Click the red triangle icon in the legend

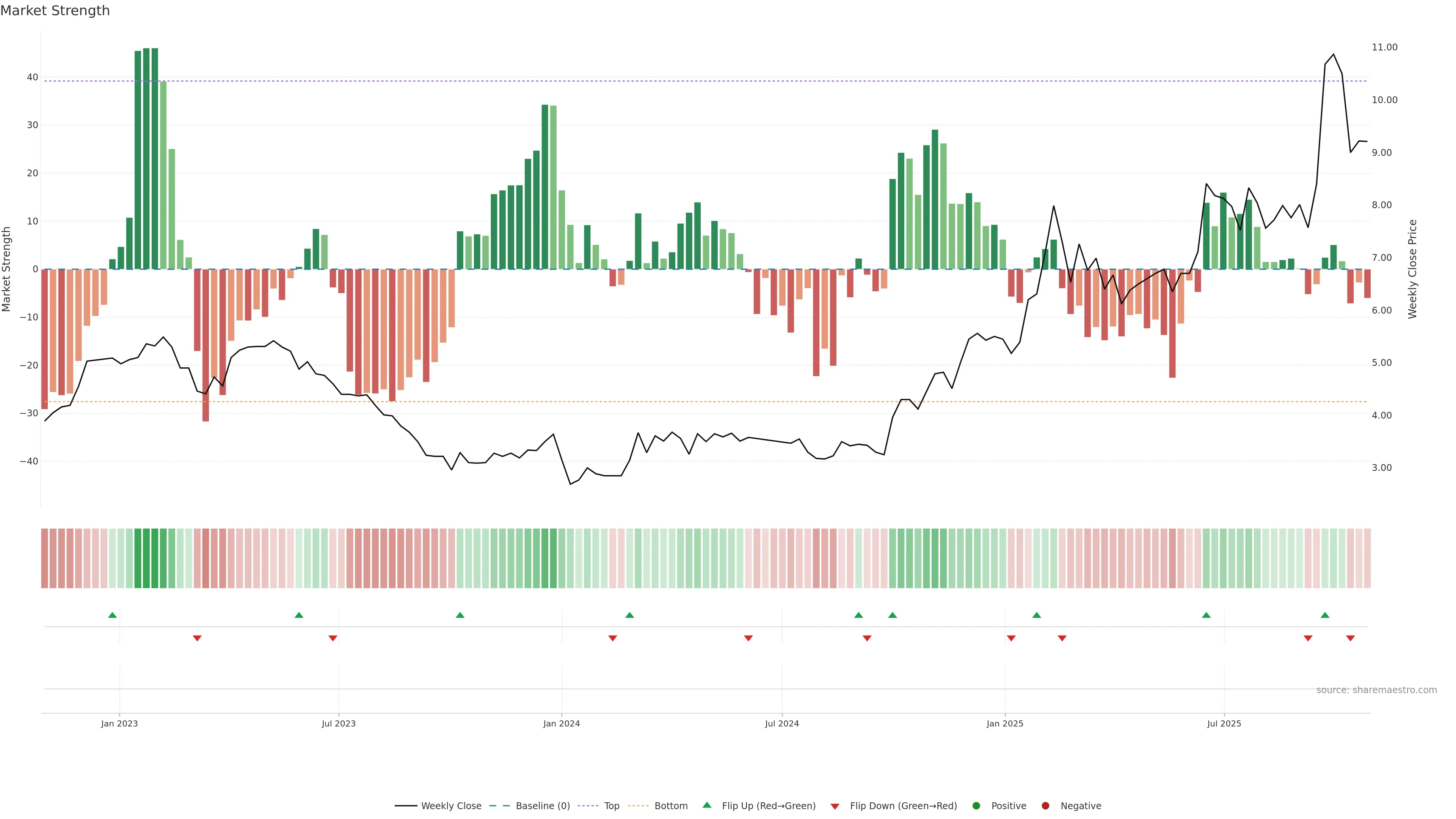(x=835, y=806)
